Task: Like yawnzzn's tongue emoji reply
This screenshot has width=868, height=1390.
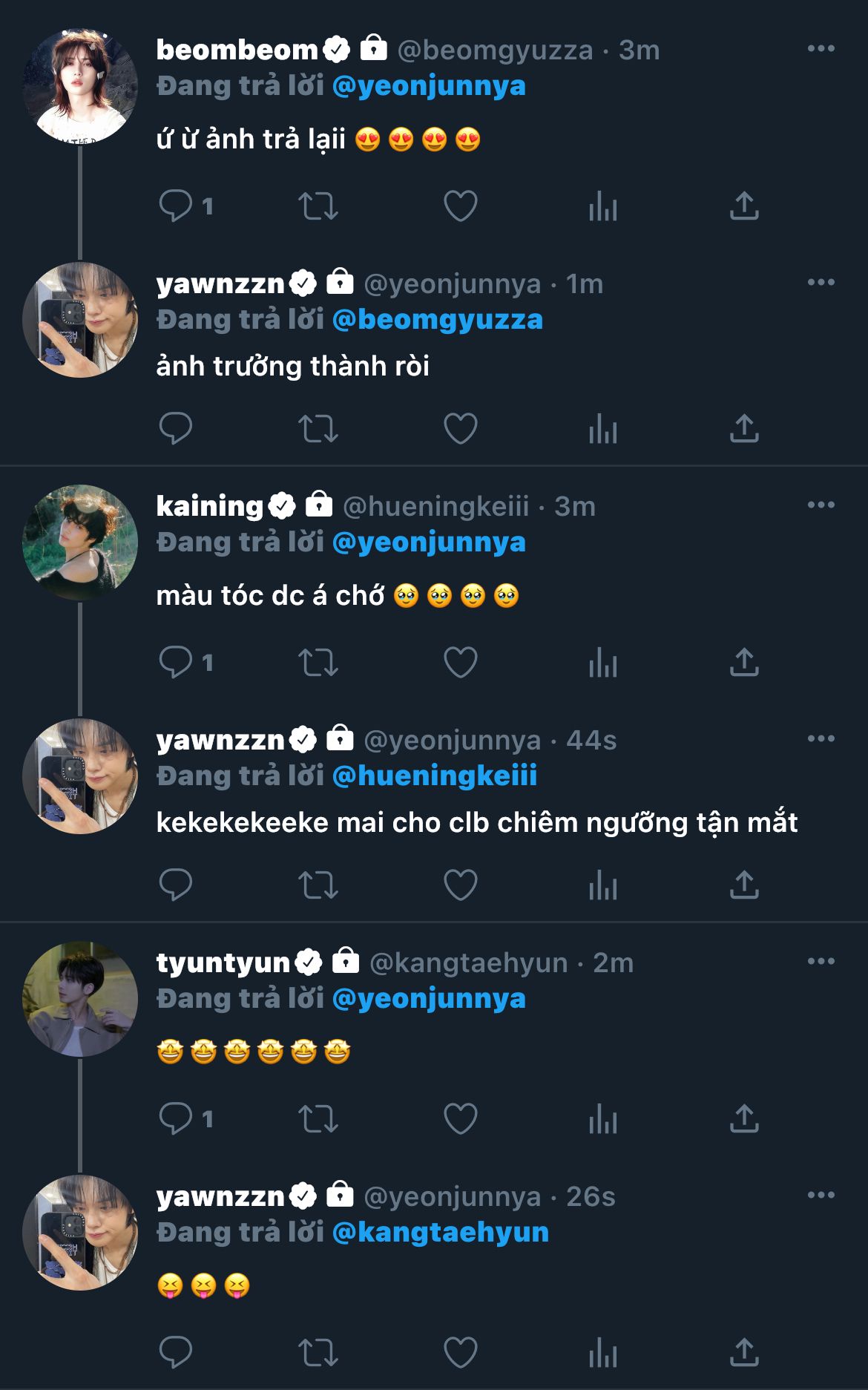Action: pyautogui.click(x=460, y=1353)
